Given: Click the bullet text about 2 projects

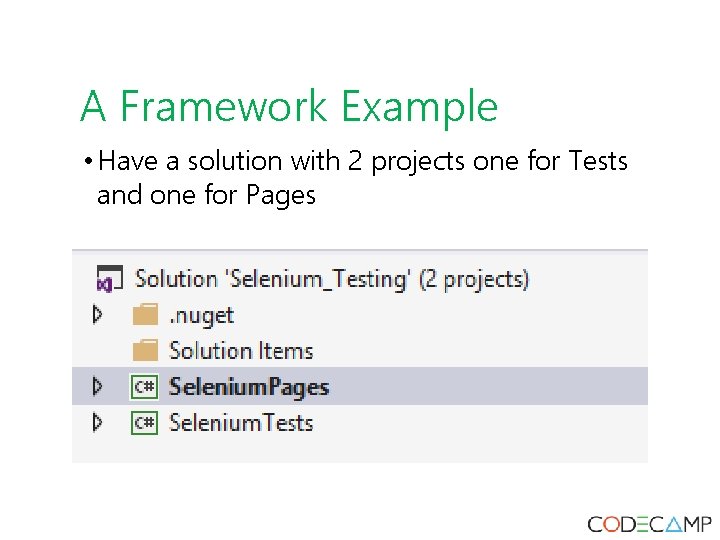Looking at the screenshot, I should [364, 161].
